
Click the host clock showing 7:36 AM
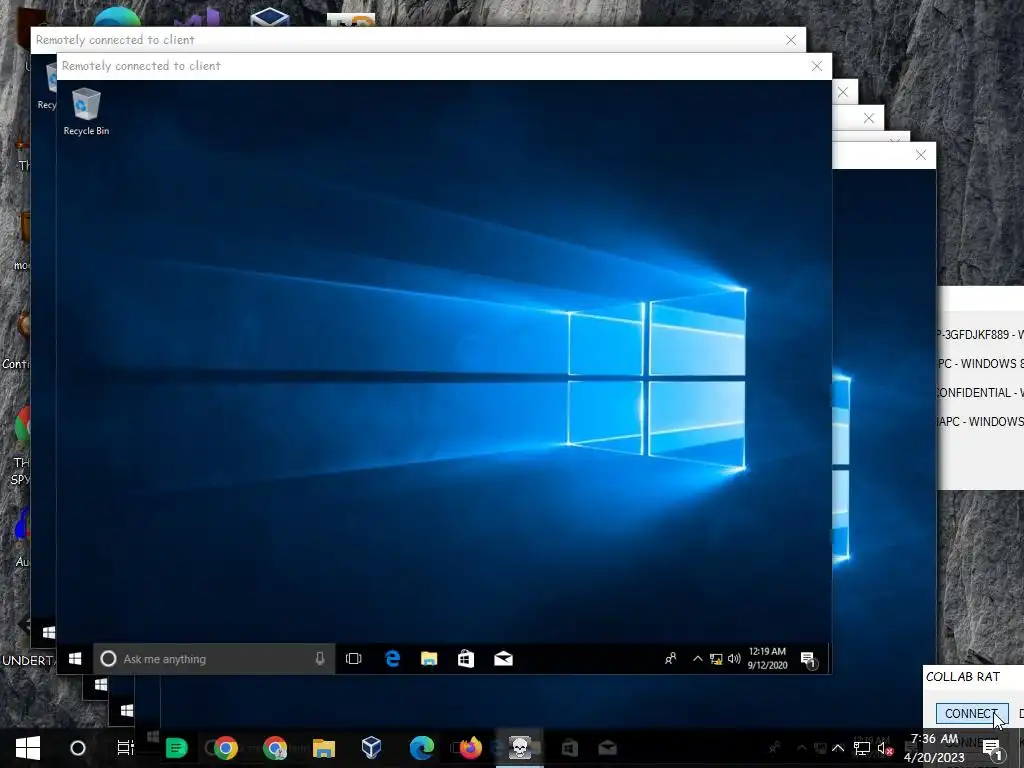(x=935, y=748)
